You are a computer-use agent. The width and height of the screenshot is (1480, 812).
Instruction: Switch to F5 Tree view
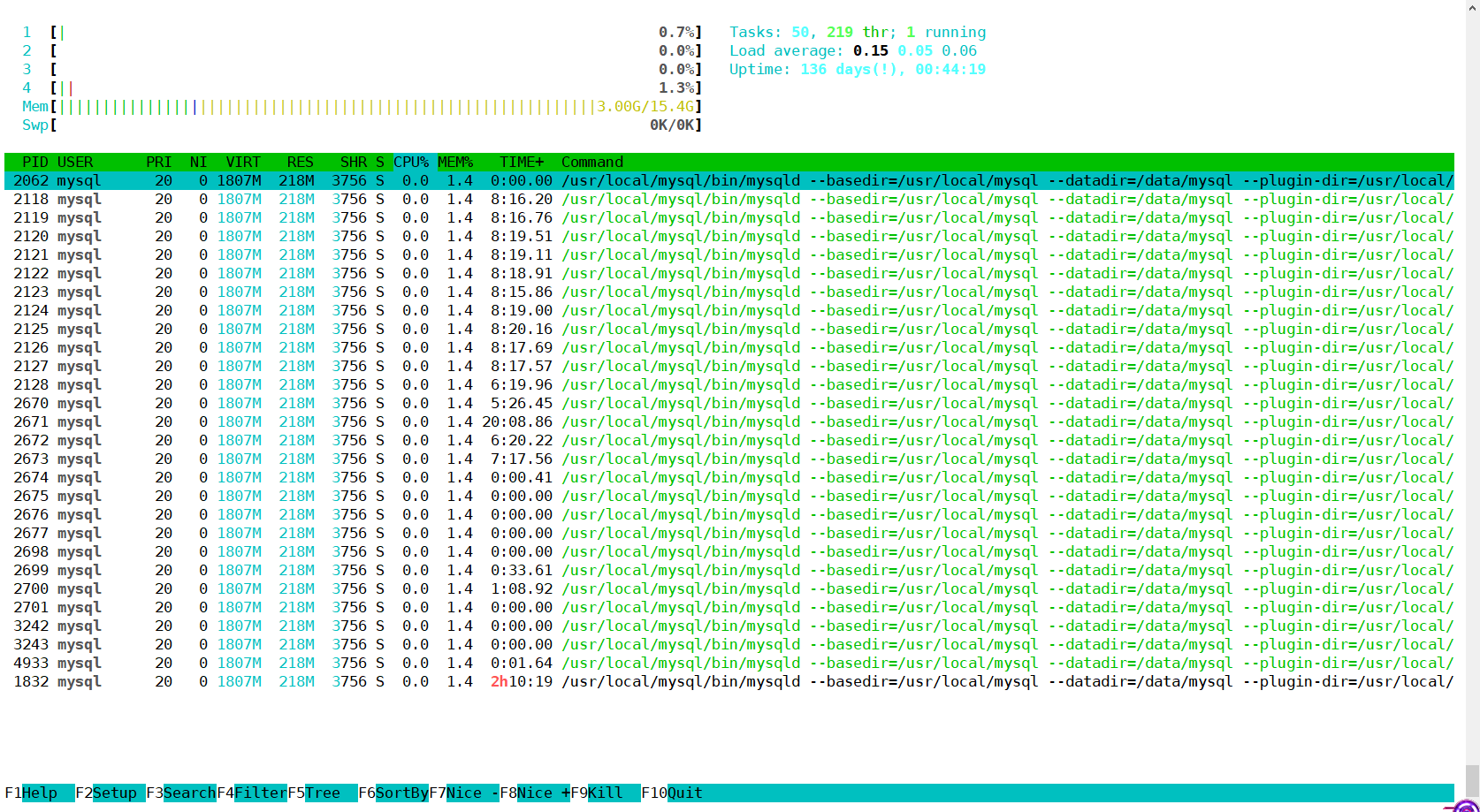[x=323, y=793]
